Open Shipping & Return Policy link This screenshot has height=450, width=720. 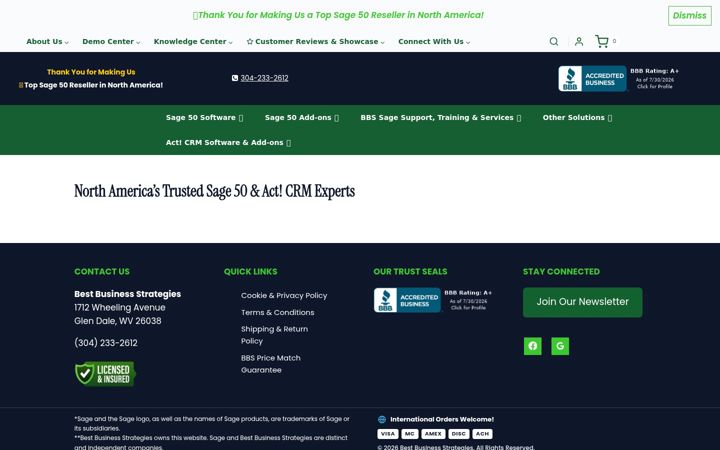click(x=275, y=335)
